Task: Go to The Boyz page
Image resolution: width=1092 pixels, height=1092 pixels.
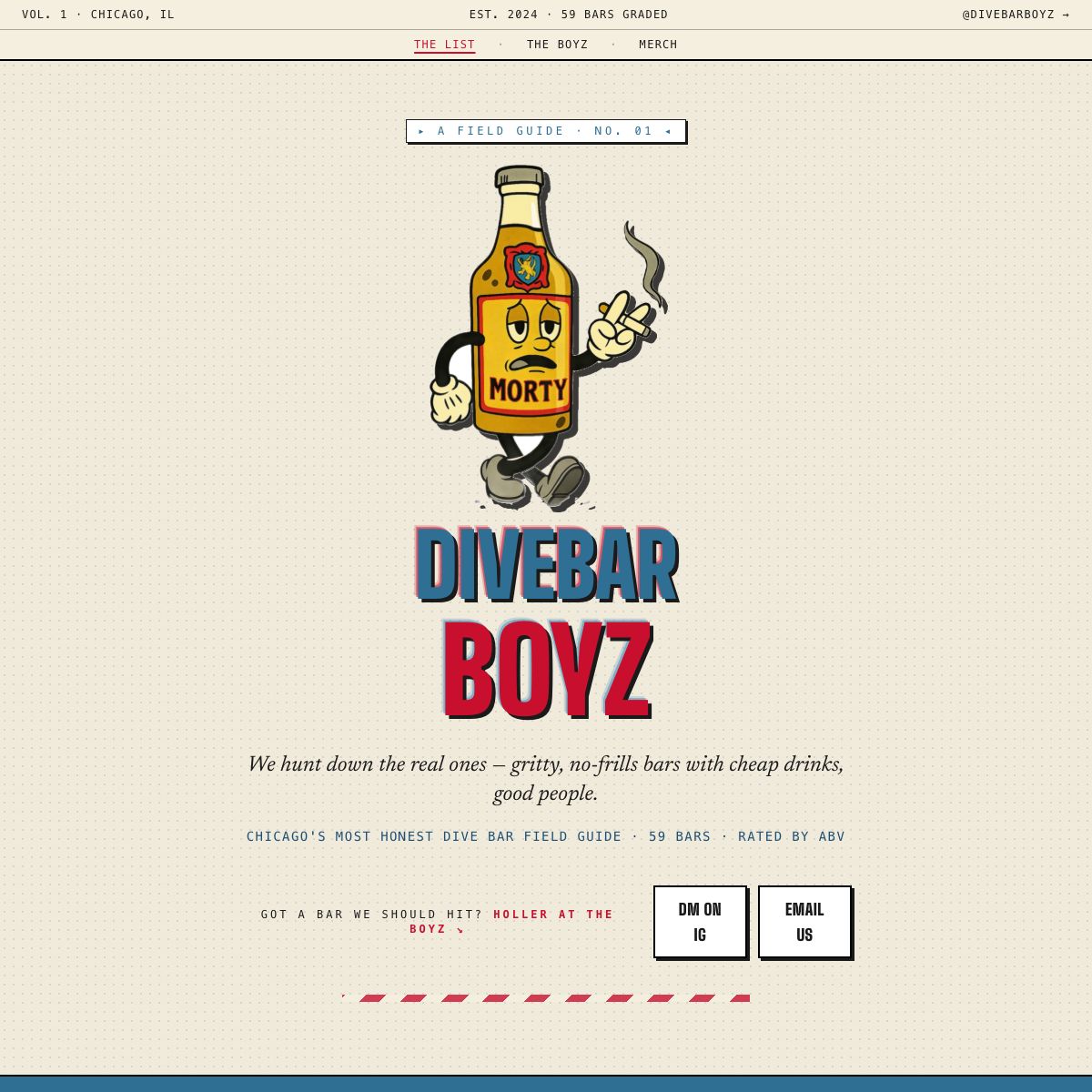Action: point(557,45)
